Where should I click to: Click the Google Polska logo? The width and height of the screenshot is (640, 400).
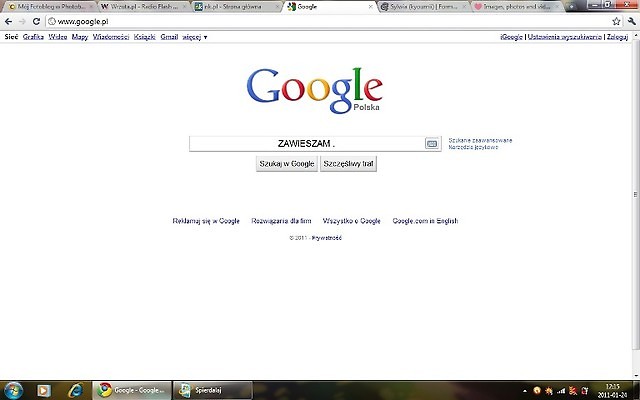314,91
